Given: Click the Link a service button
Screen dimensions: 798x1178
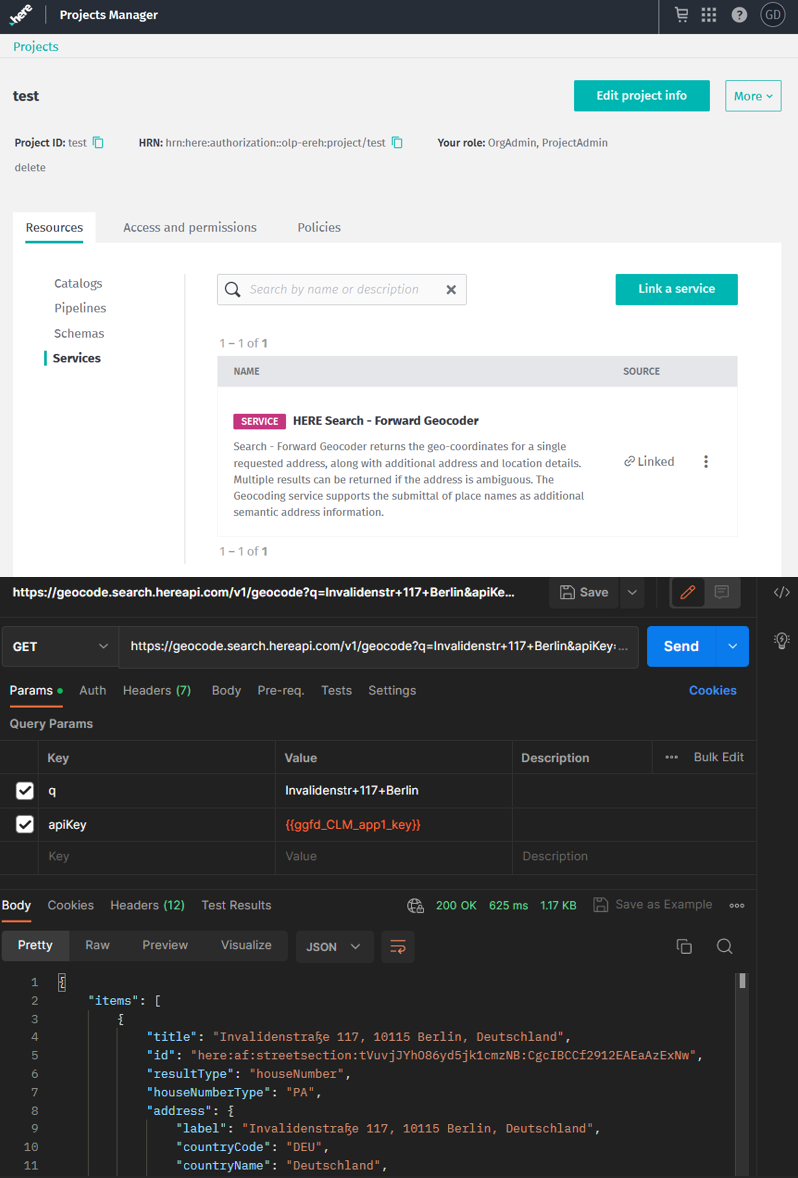Looking at the screenshot, I should click(676, 289).
